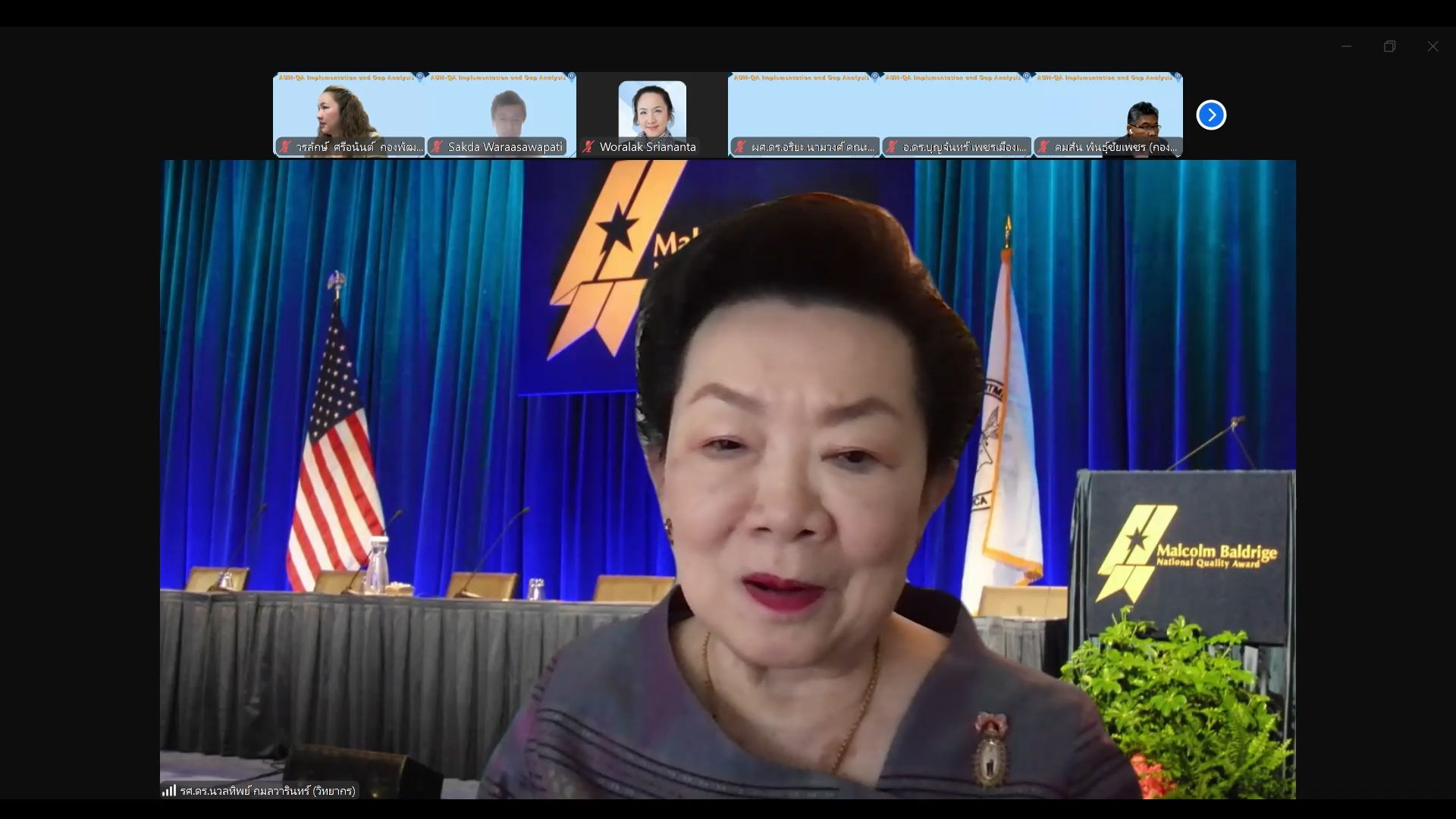Screen dimensions: 1456x819
Task: Select the คมสัน พันธุ์ชัยเพชร participant tile
Action: [1107, 115]
